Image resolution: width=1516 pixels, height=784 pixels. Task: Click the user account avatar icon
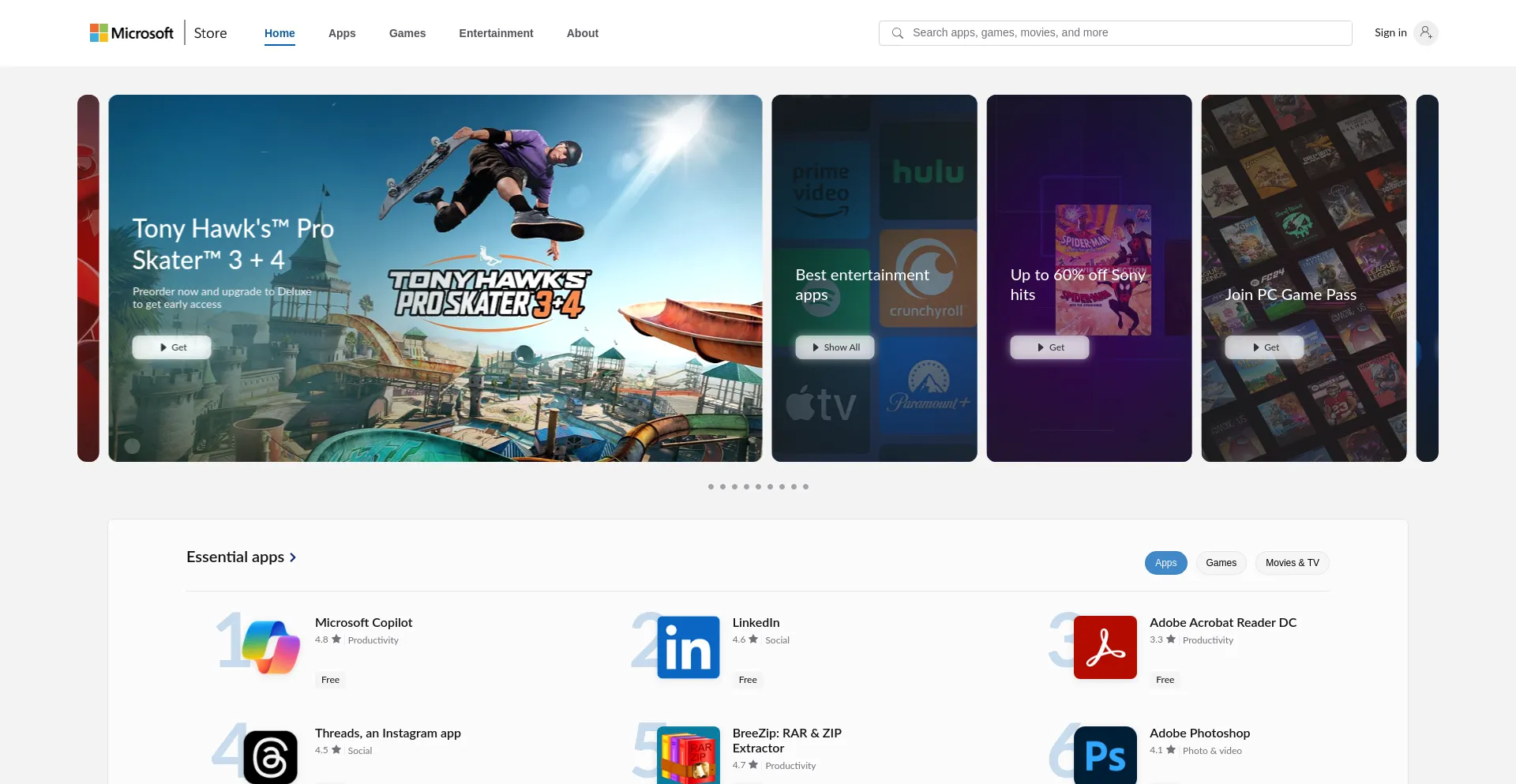(x=1426, y=33)
